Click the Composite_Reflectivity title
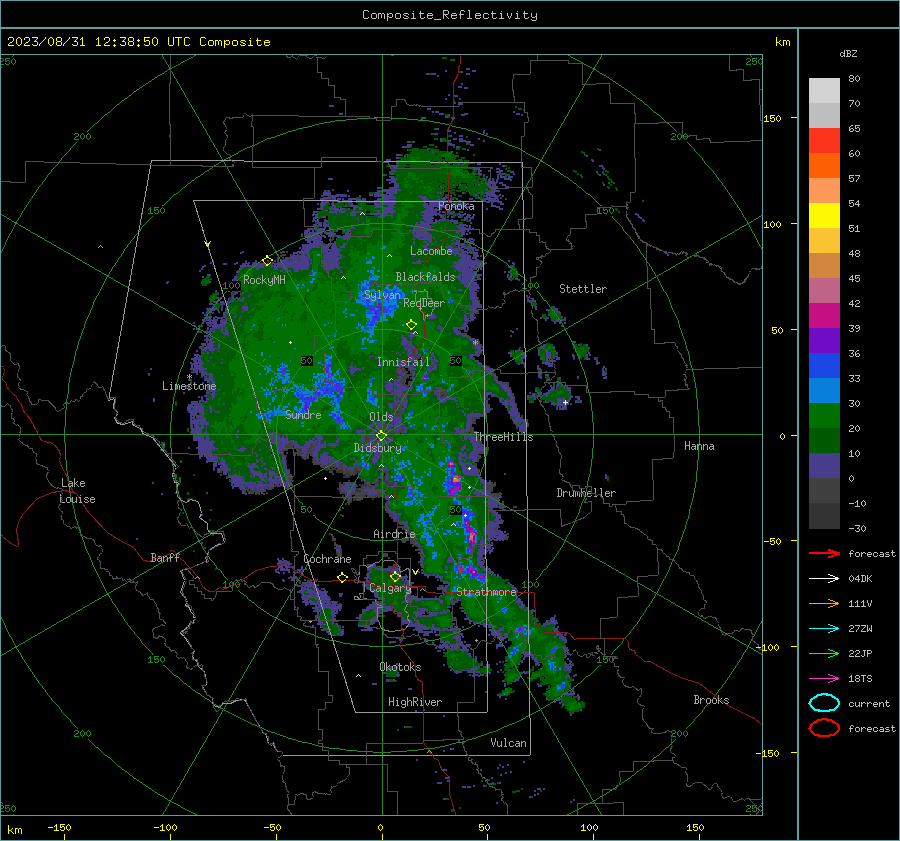 click(450, 15)
